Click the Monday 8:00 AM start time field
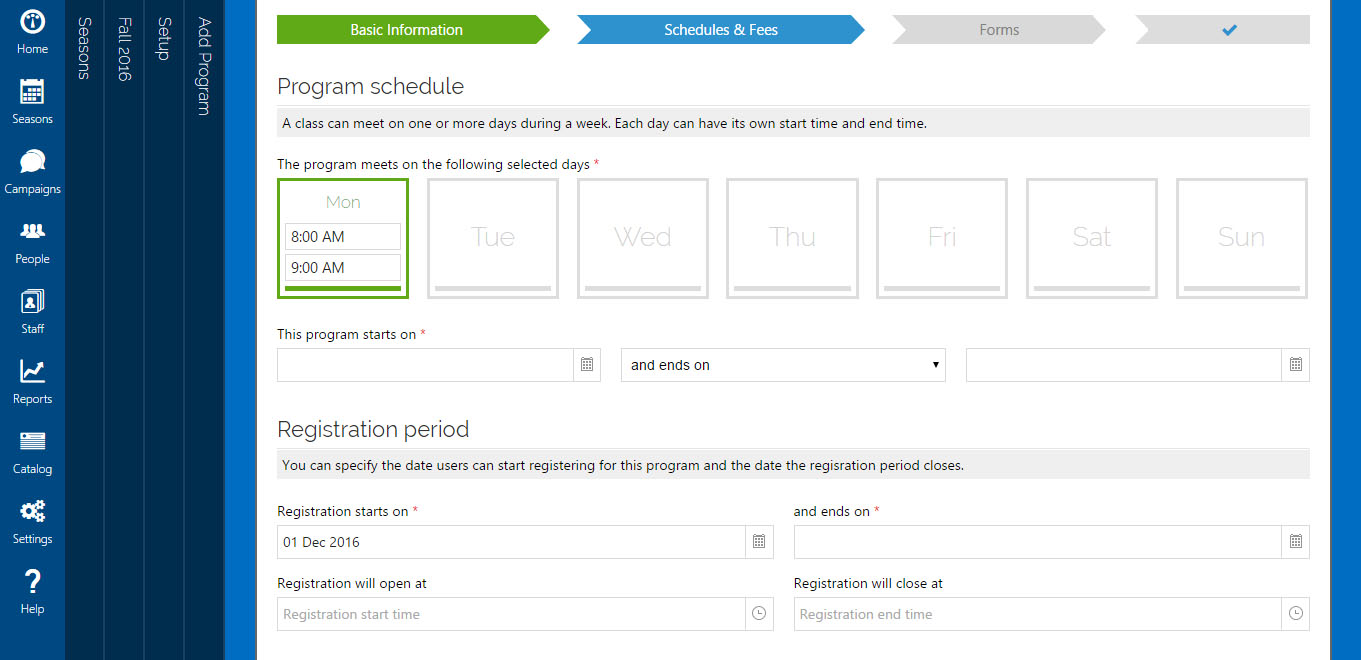 343,237
